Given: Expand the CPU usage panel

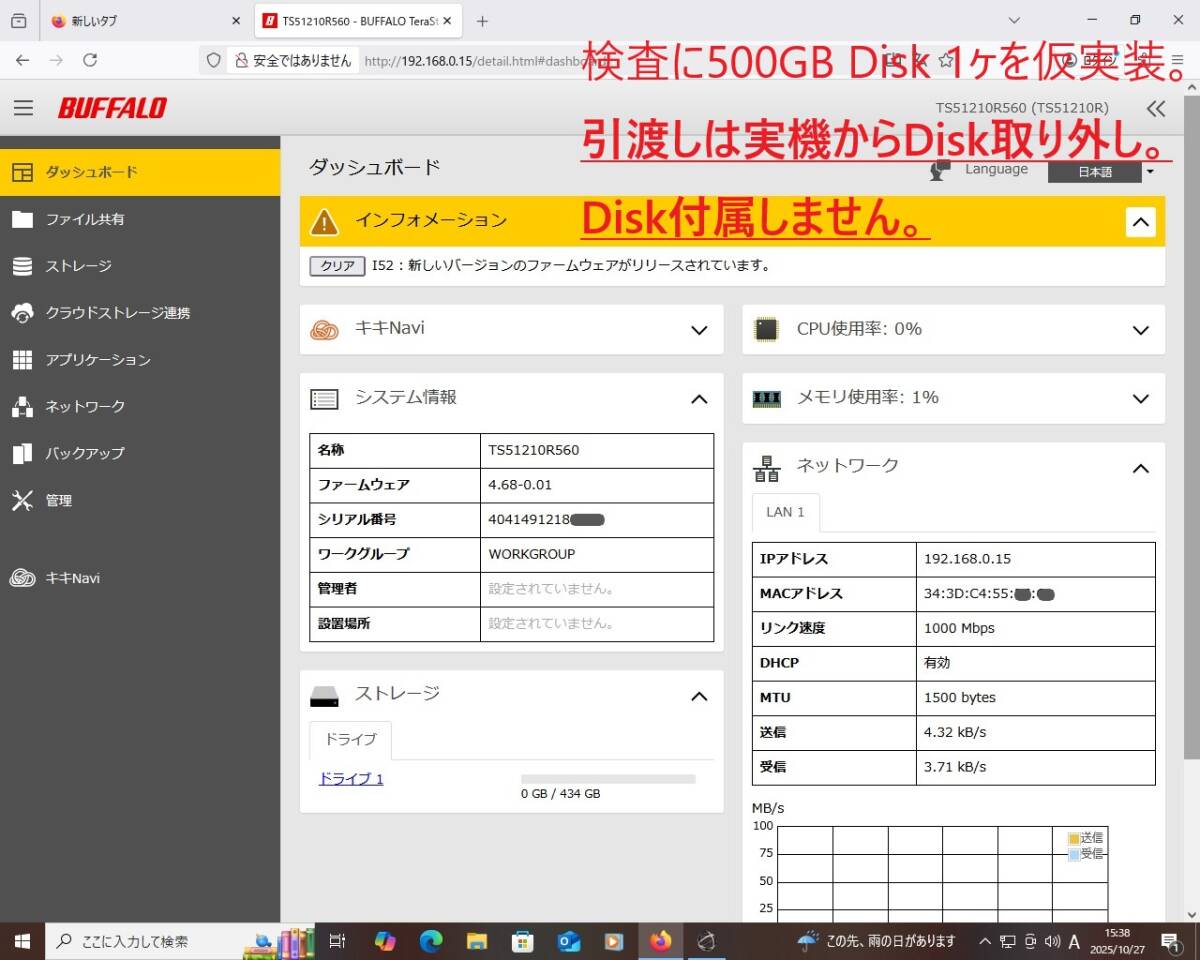Looking at the screenshot, I should click(x=1140, y=330).
